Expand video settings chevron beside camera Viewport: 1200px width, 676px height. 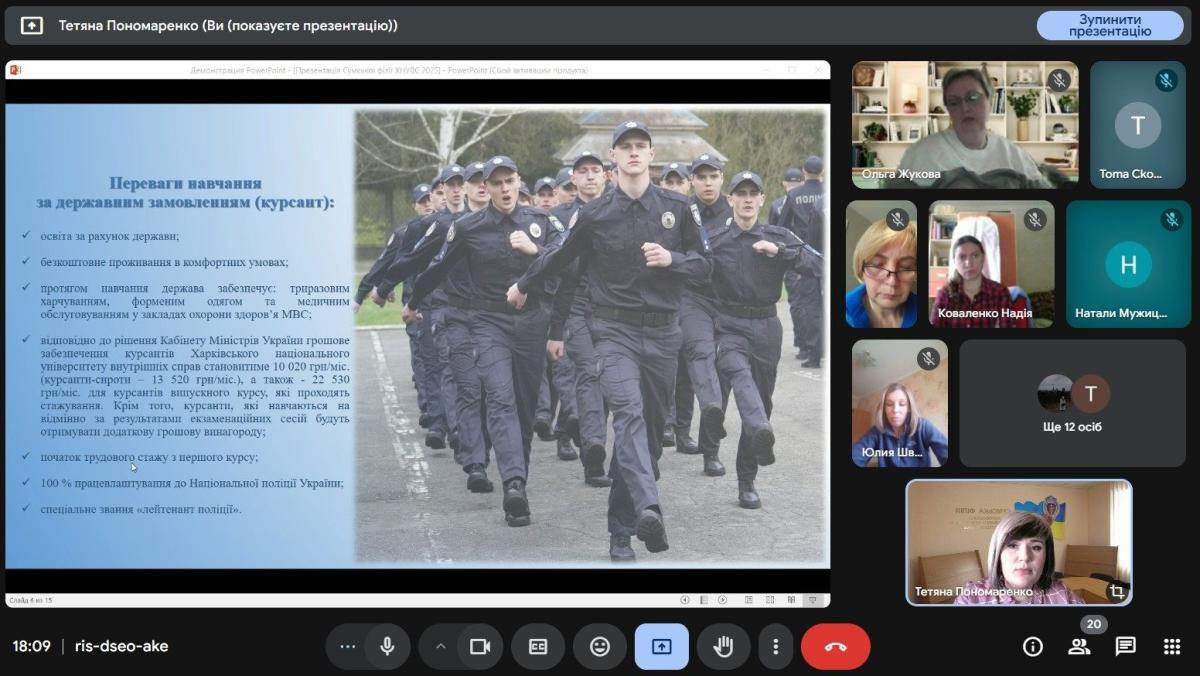point(440,646)
